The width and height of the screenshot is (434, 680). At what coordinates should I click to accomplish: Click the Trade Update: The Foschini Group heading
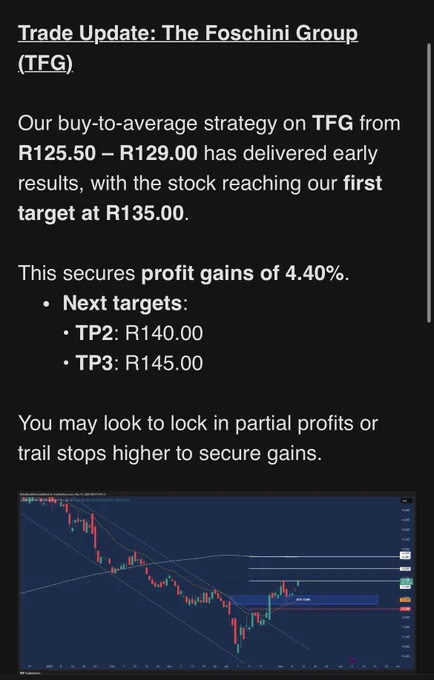[188, 48]
